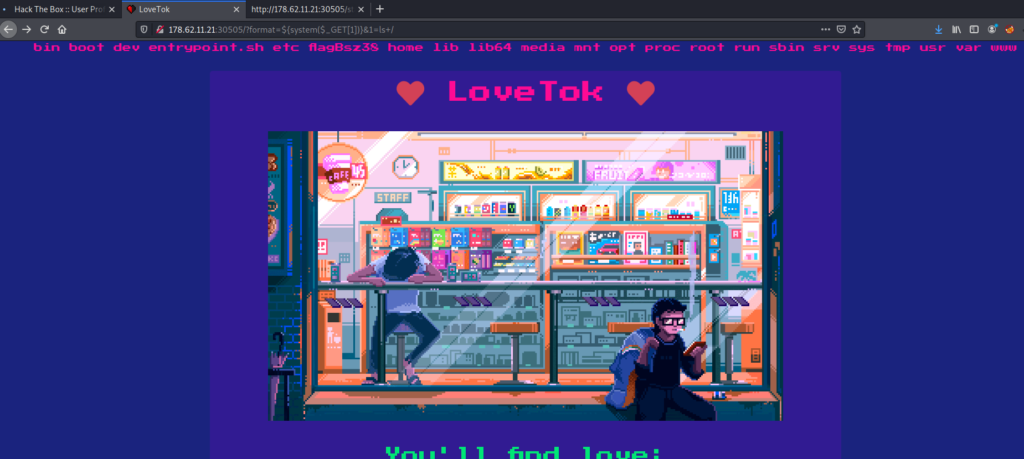Viewport: 1024px width, 459px height.
Task: Click the pixel-art cafe image
Action: [x=525, y=276]
